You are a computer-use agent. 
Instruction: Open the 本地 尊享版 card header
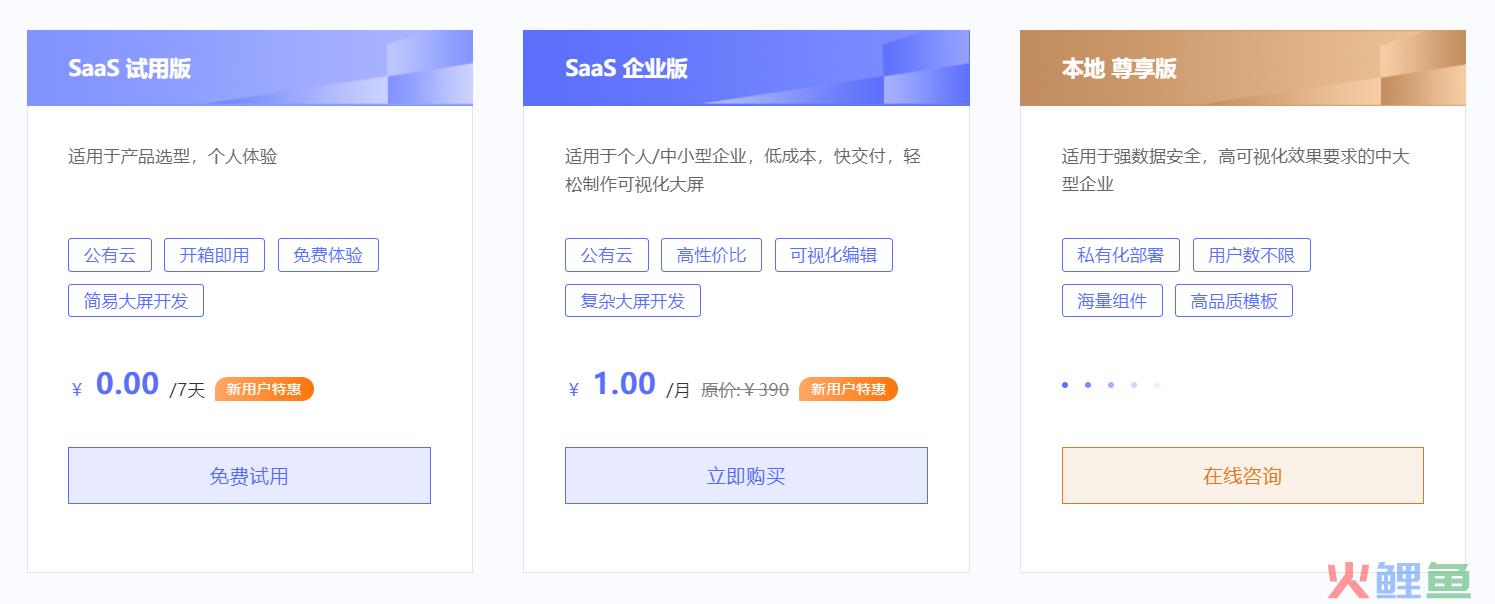click(1243, 68)
